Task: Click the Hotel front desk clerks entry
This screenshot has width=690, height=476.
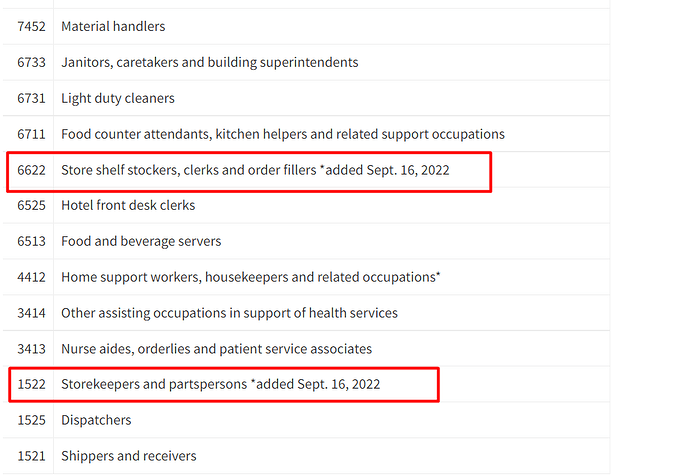Action: (x=128, y=205)
